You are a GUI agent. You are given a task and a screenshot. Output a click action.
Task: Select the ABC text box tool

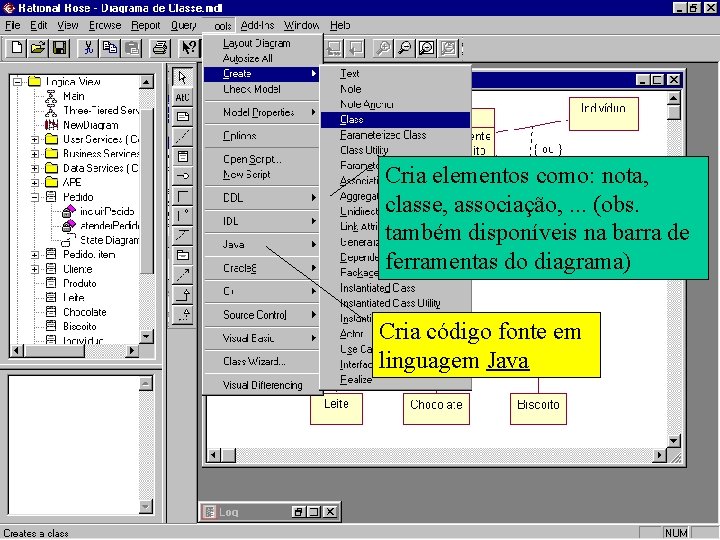pos(183,97)
